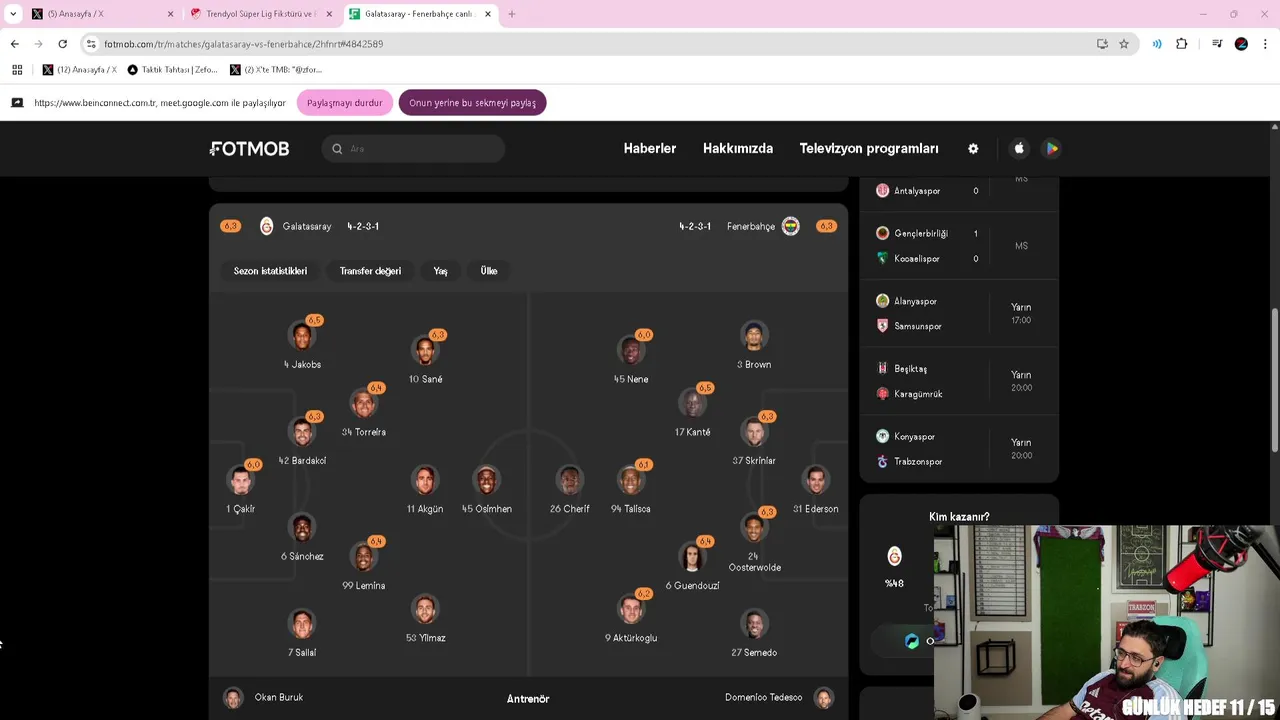Close the Galatasaray - Fenerbahçe tab
1280x720 pixels.
coord(488,14)
